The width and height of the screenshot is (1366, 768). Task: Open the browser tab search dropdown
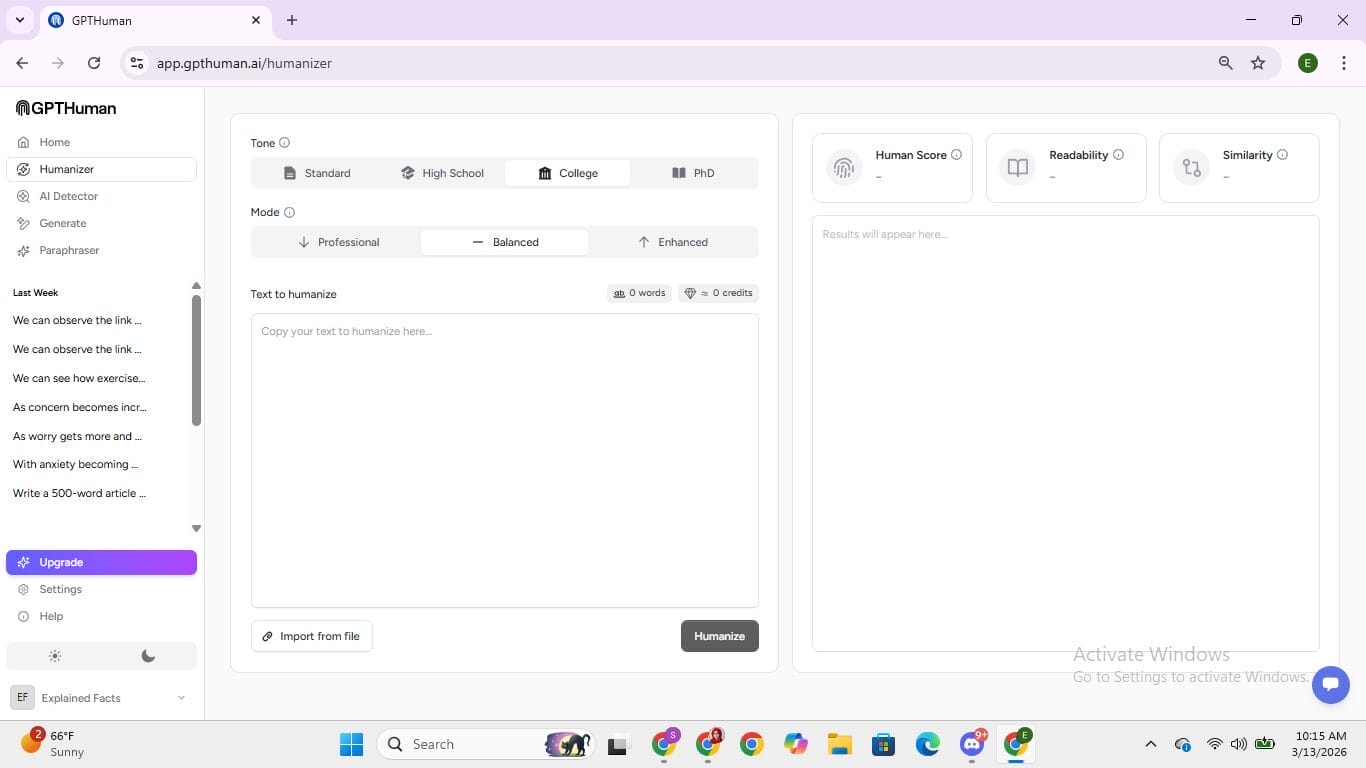(19, 20)
